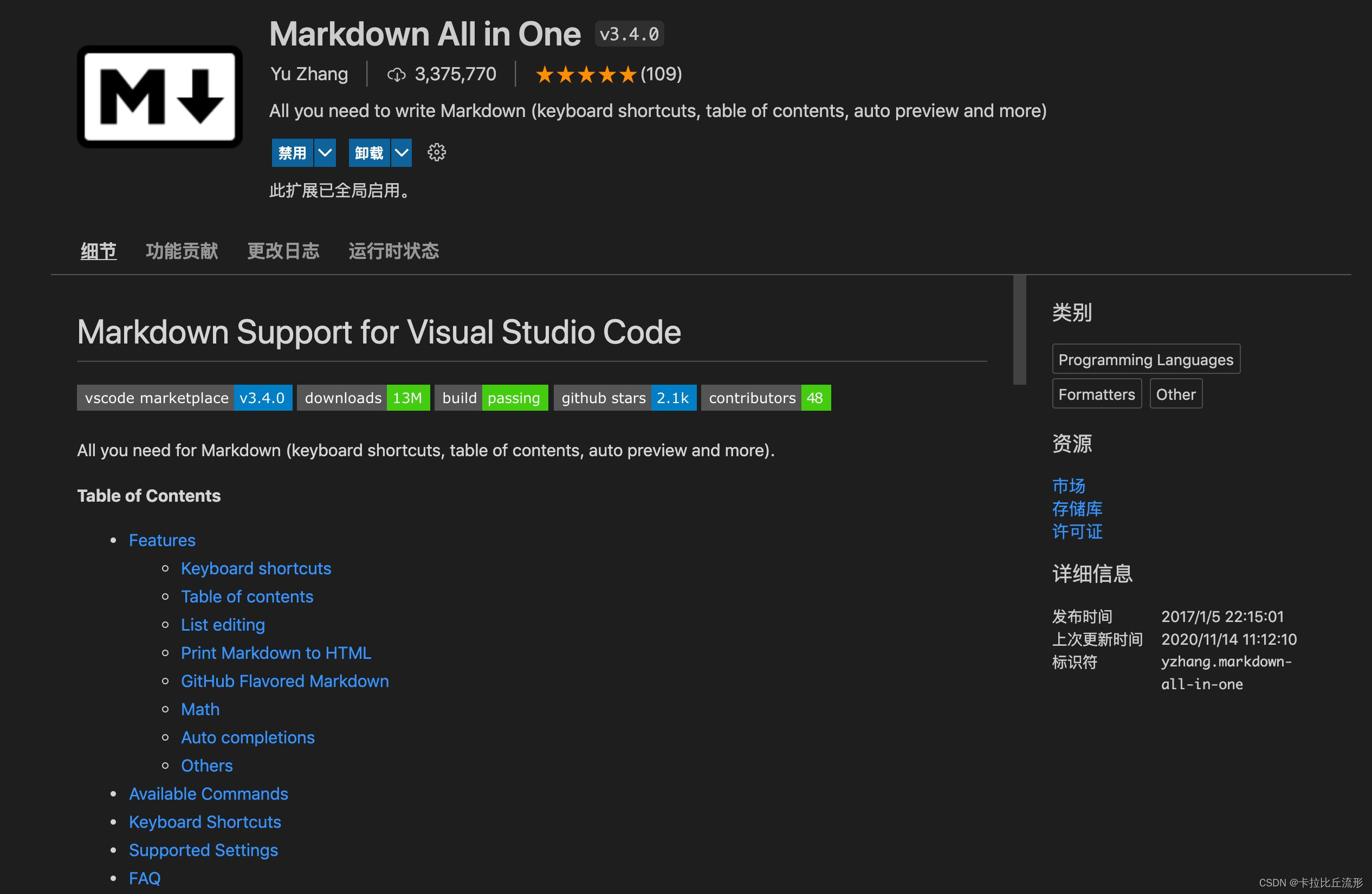Open the FAQ link
Image resolution: width=1372 pixels, height=894 pixels.
pos(144,877)
